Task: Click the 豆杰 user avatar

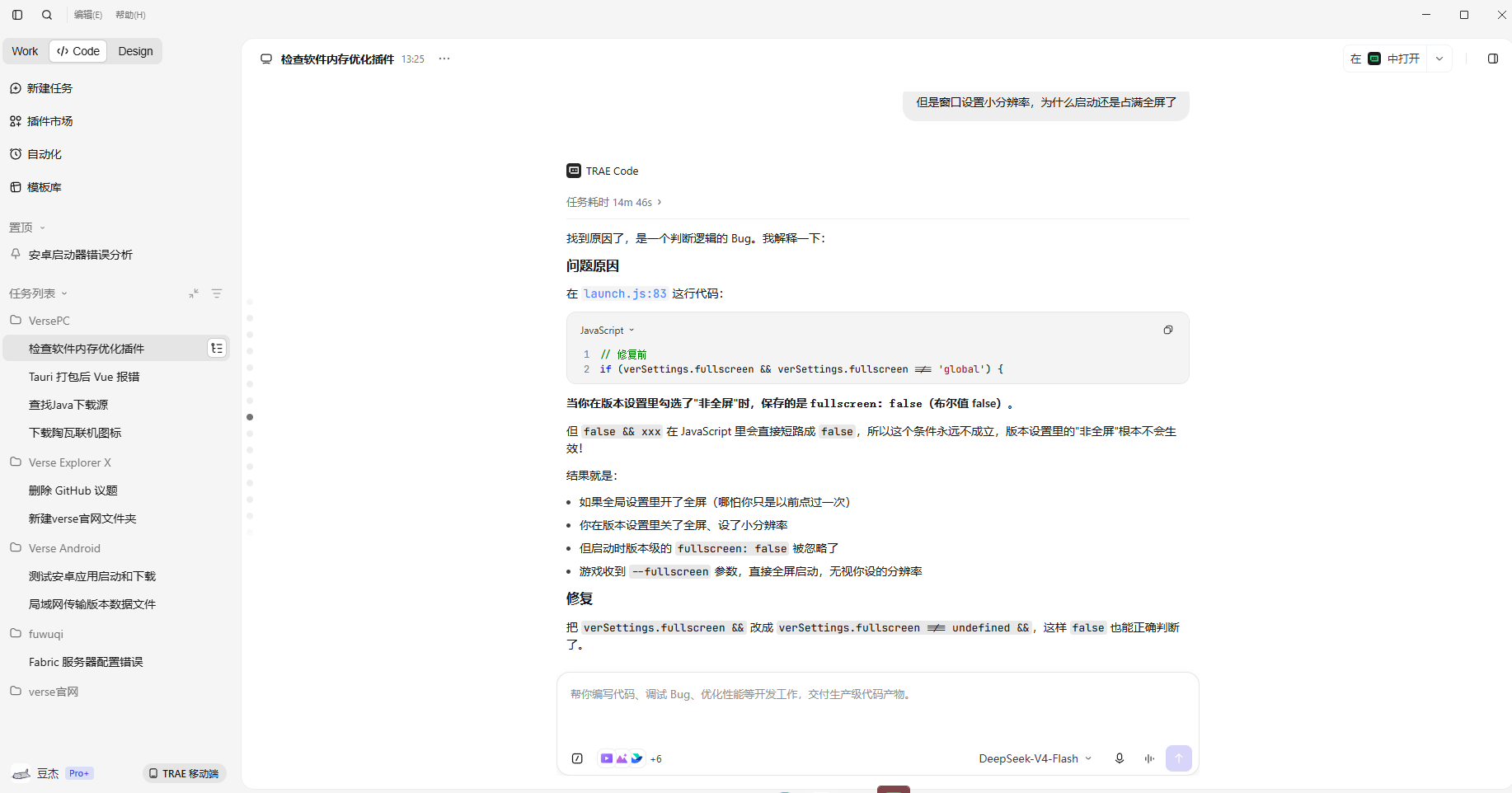Action: (x=21, y=773)
